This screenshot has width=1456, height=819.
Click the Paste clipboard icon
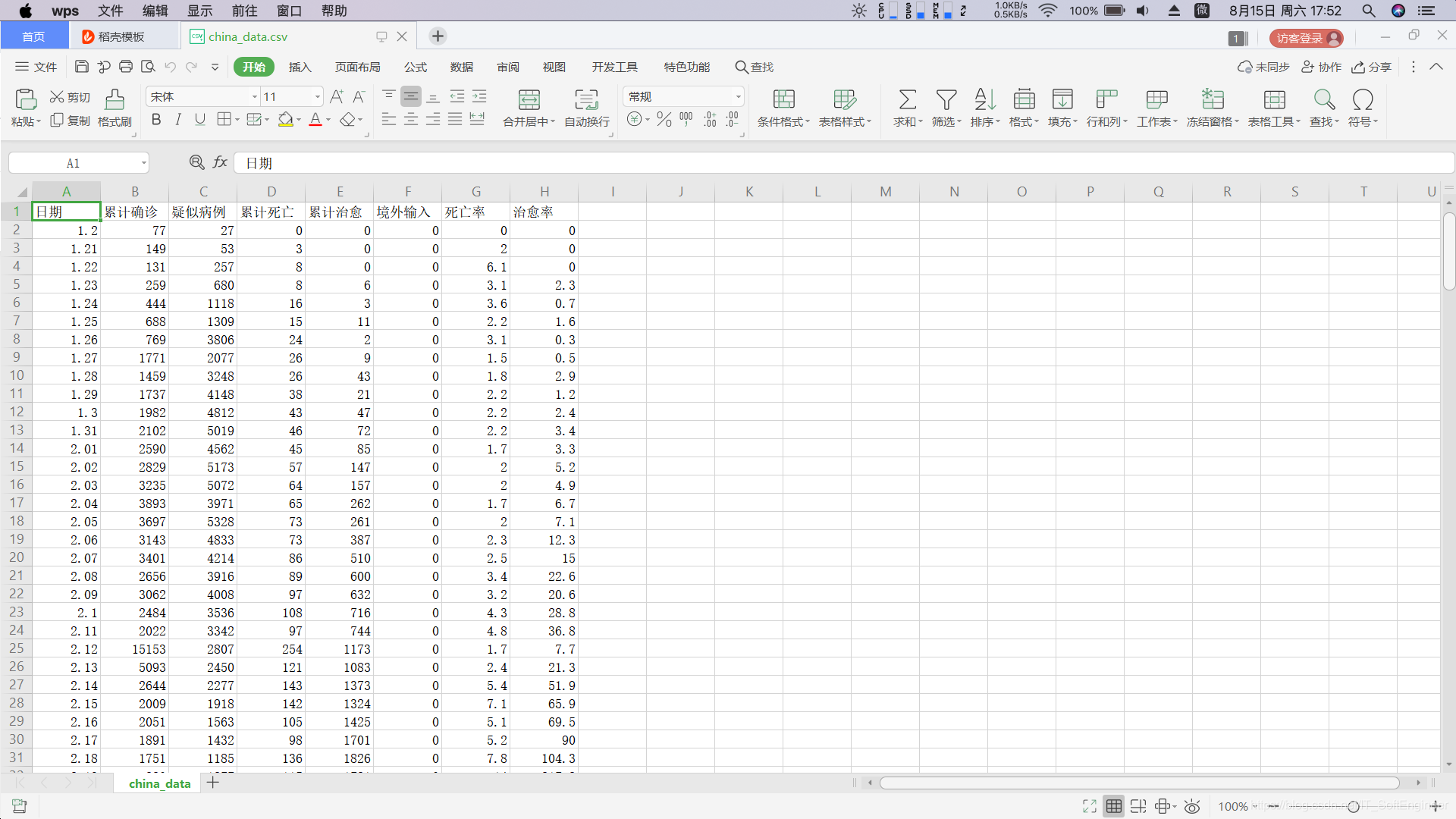25,99
